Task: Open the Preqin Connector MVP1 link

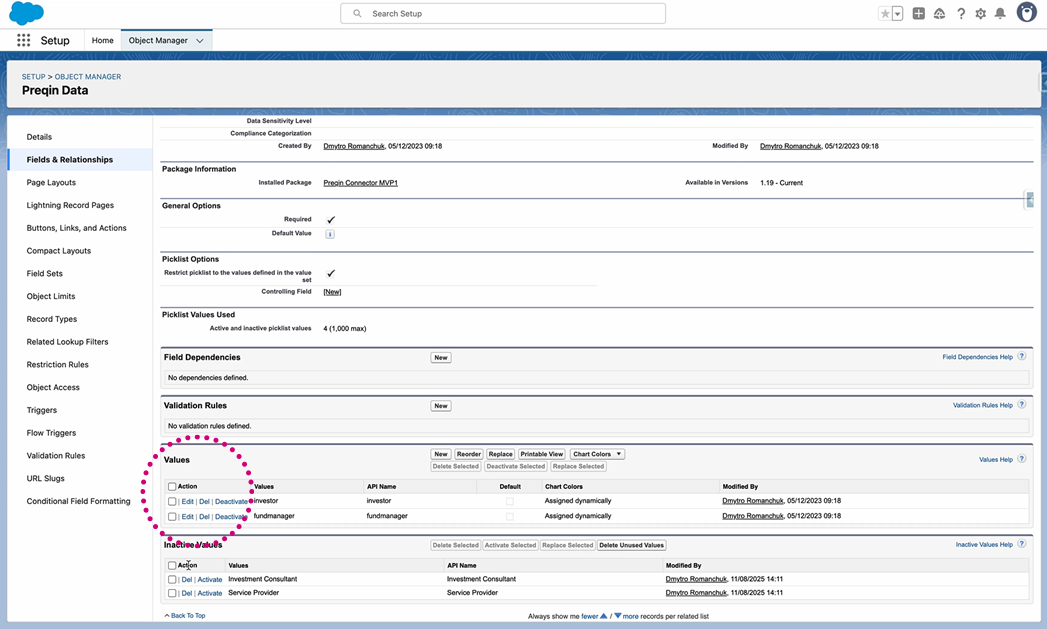Action: pos(360,183)
